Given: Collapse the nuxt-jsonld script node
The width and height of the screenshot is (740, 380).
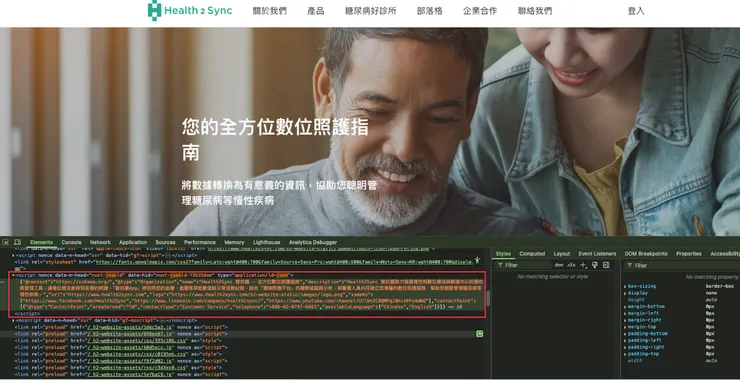Looking at the screenshot, I should point(13,275).
